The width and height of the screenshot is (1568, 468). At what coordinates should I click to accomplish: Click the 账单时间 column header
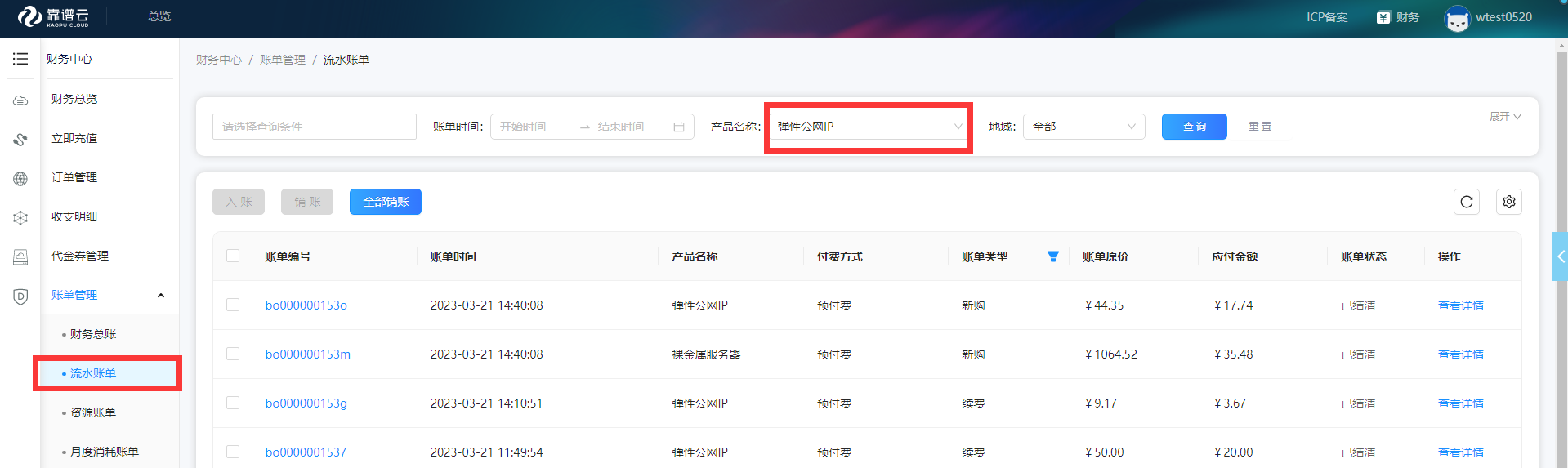[453, 256]
